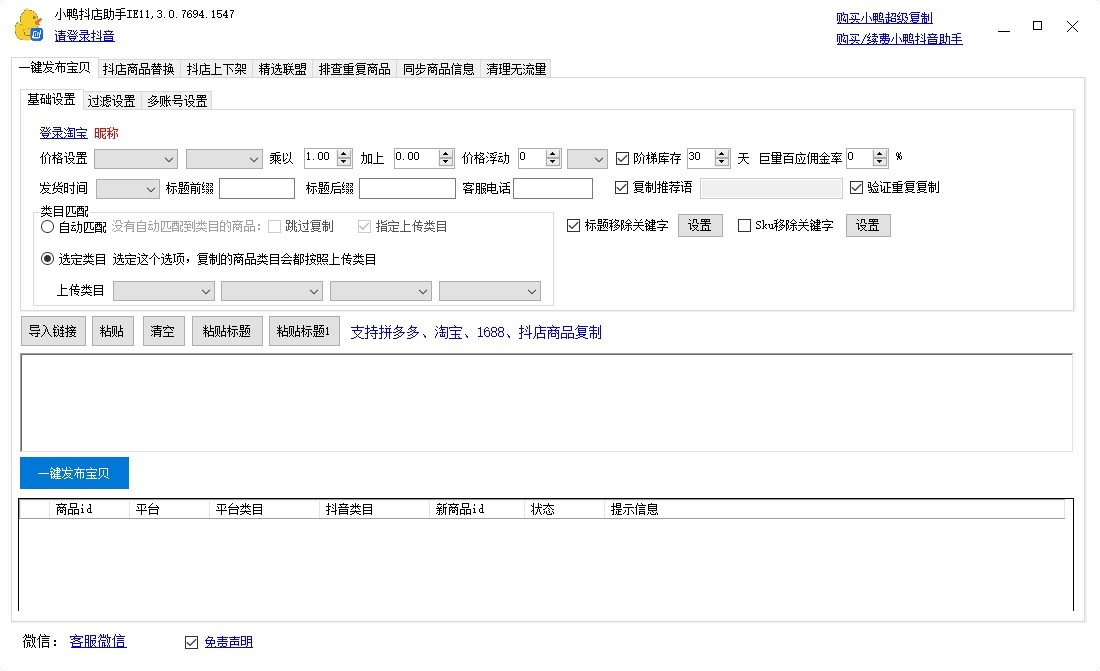Screen dimensions: 1100x671
Task: Toggle the 阶梯库存 checkbox
Action: tap(622, 159)
